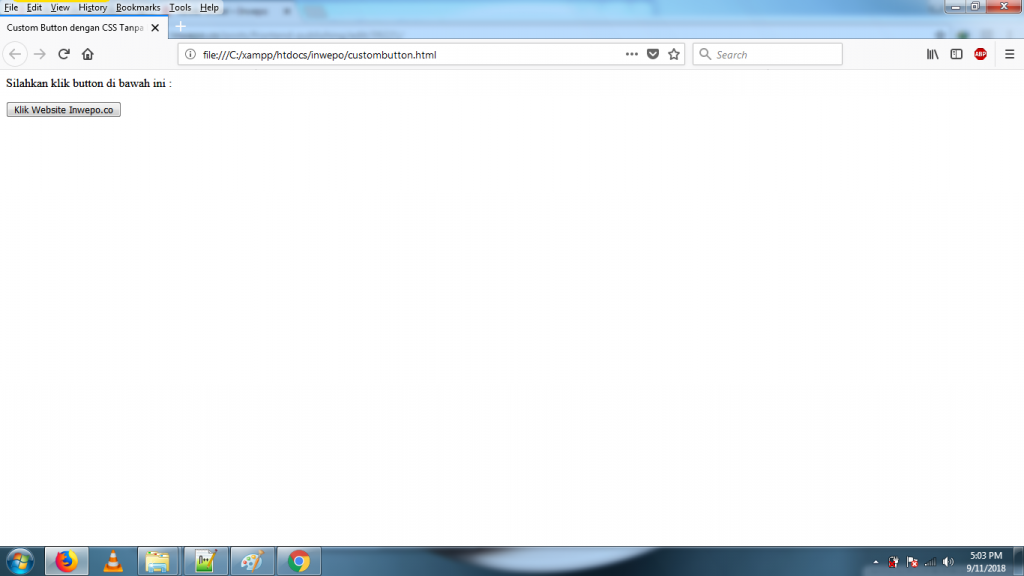Open the Firefox home page
The image size is (1024, 576).
88,54
